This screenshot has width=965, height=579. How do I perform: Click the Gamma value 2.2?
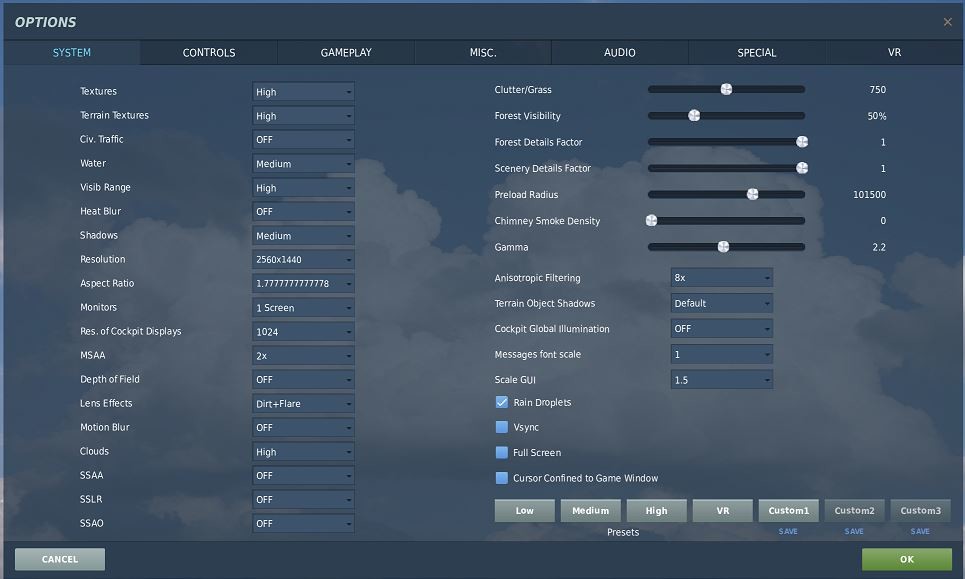coord(879,247)
